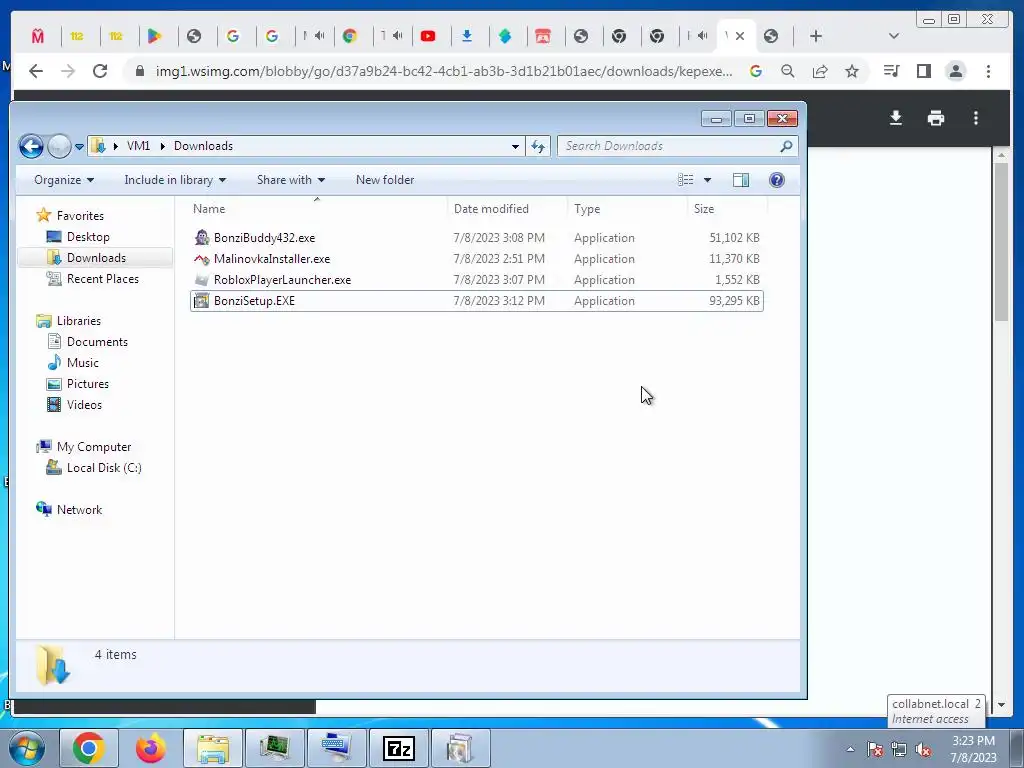Open Libraries in navigation pane
This screenshot has height=768, width=1024.
click(x=78, y=321)
